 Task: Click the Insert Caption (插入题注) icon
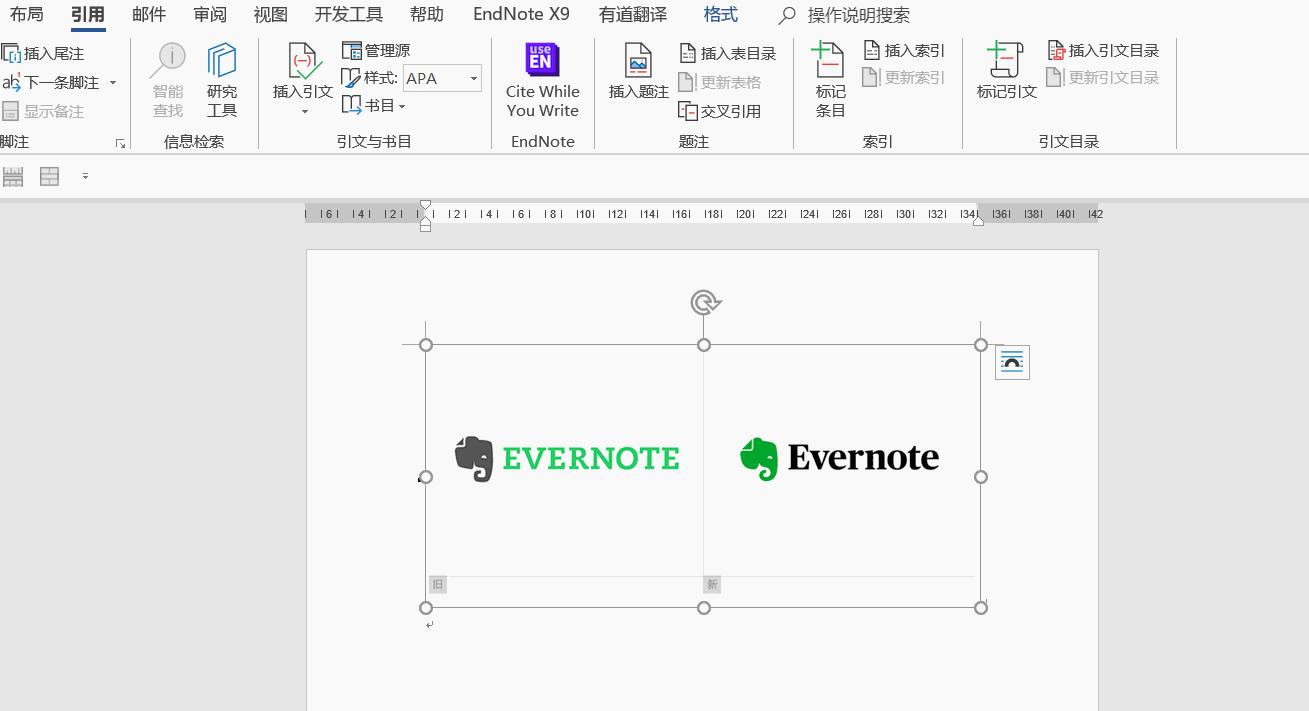point(638,62)
